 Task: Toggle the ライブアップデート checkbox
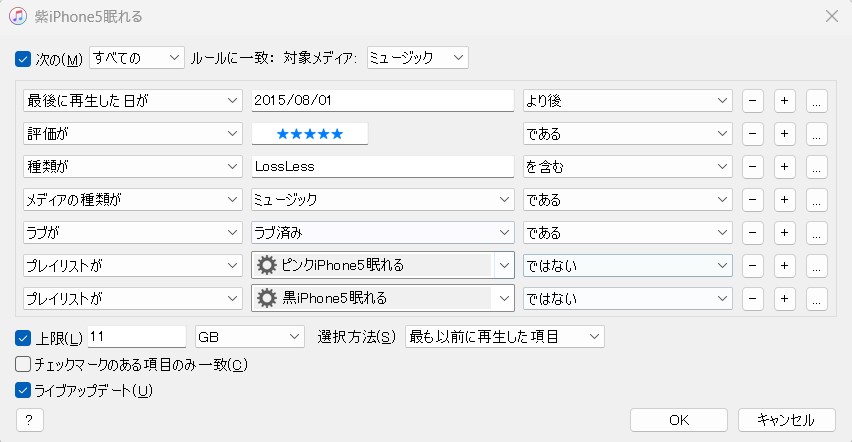24,391
